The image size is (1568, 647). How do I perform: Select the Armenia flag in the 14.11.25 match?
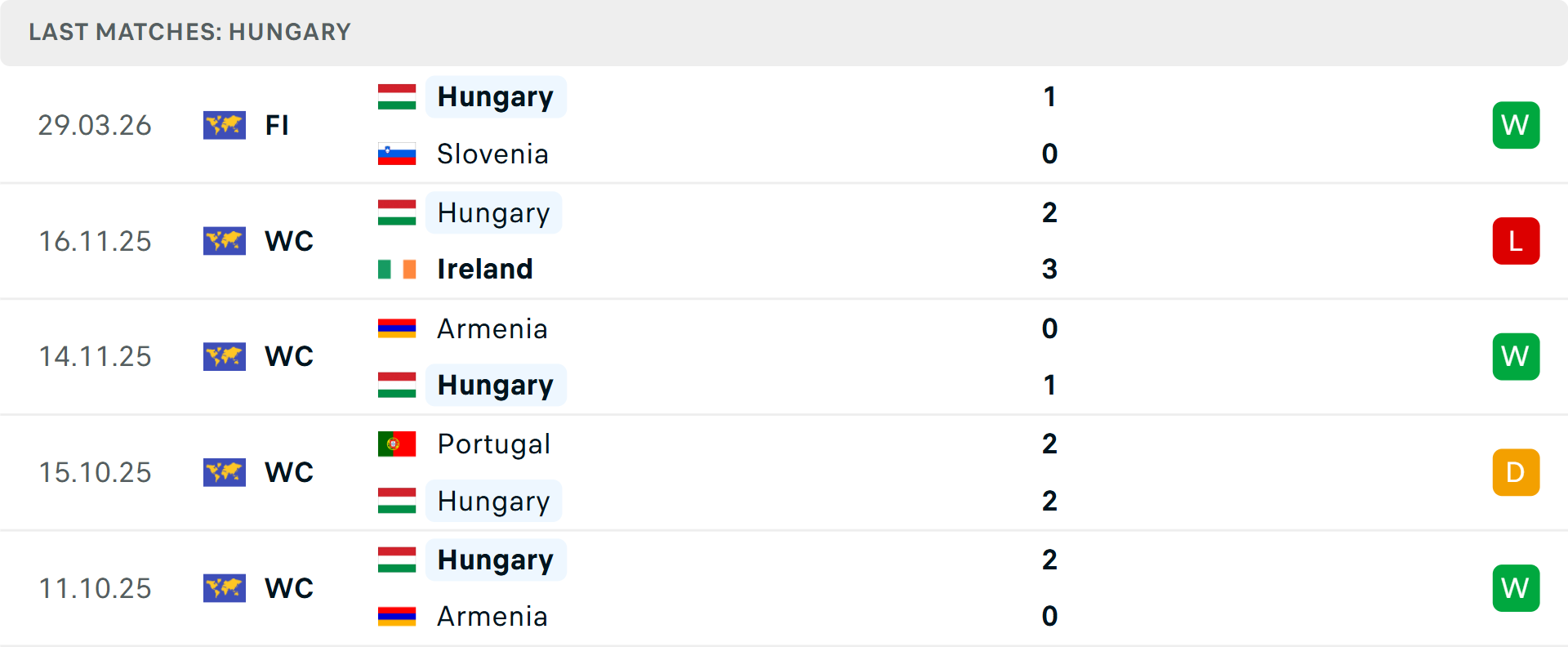[396, 328]
